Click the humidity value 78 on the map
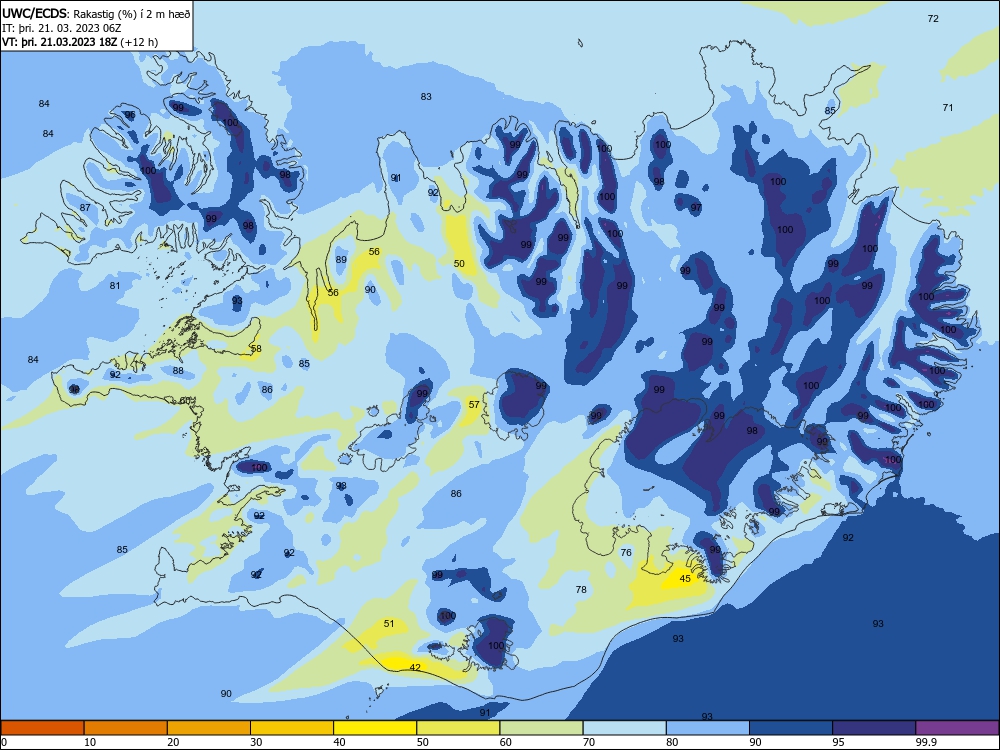1000x750 pixels. (x=581, y=589)
